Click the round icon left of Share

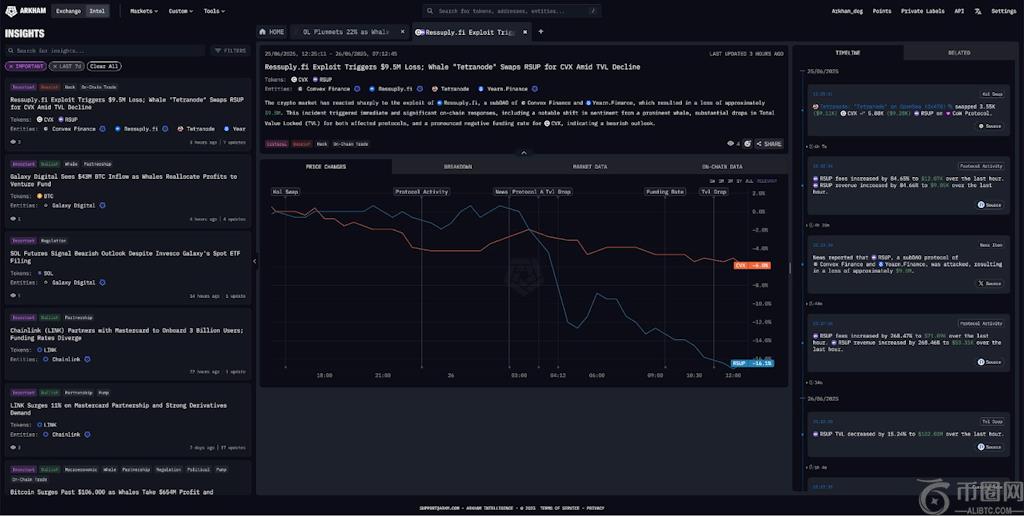747,144
